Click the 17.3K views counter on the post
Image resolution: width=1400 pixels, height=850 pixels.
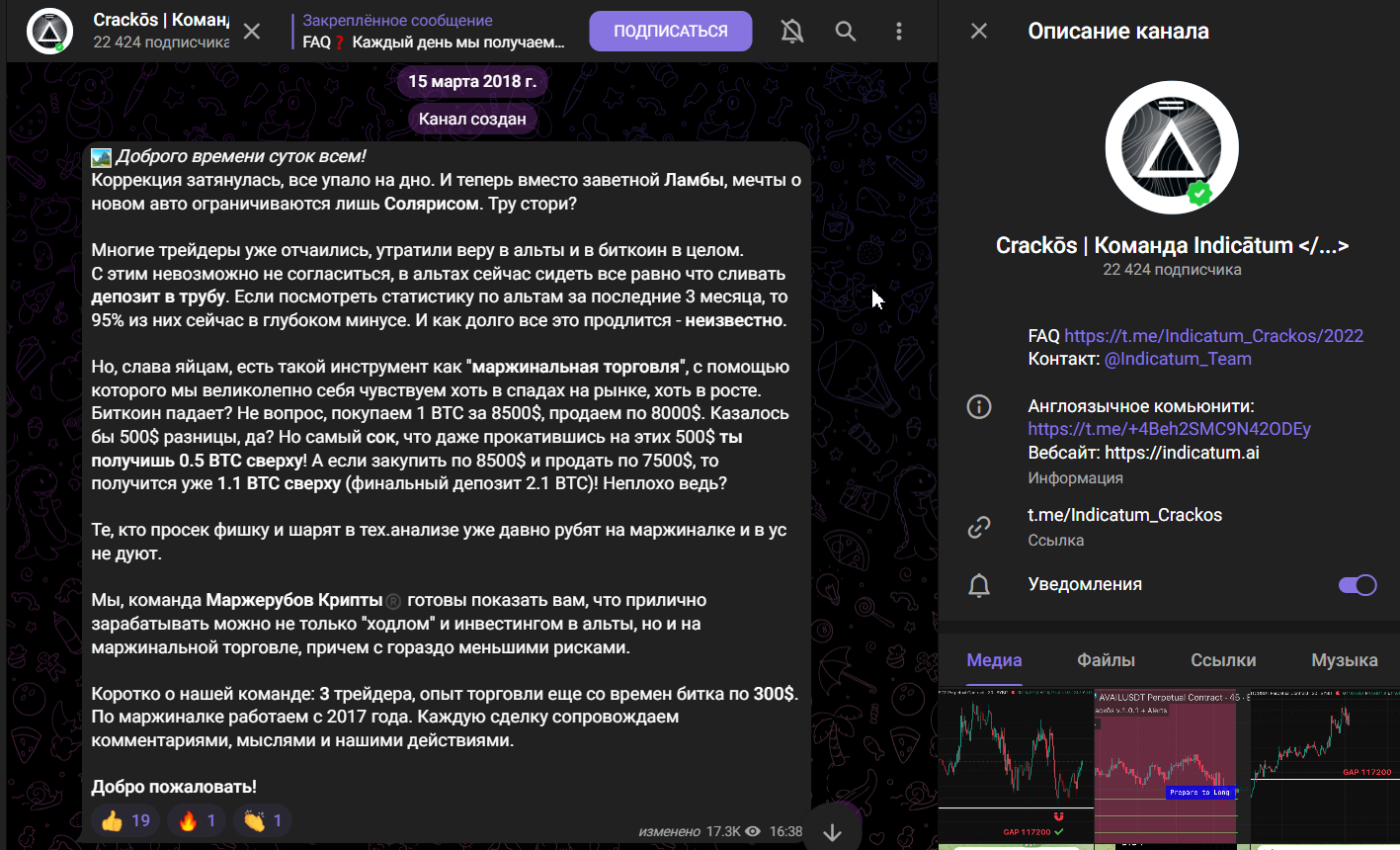(732, 831)
